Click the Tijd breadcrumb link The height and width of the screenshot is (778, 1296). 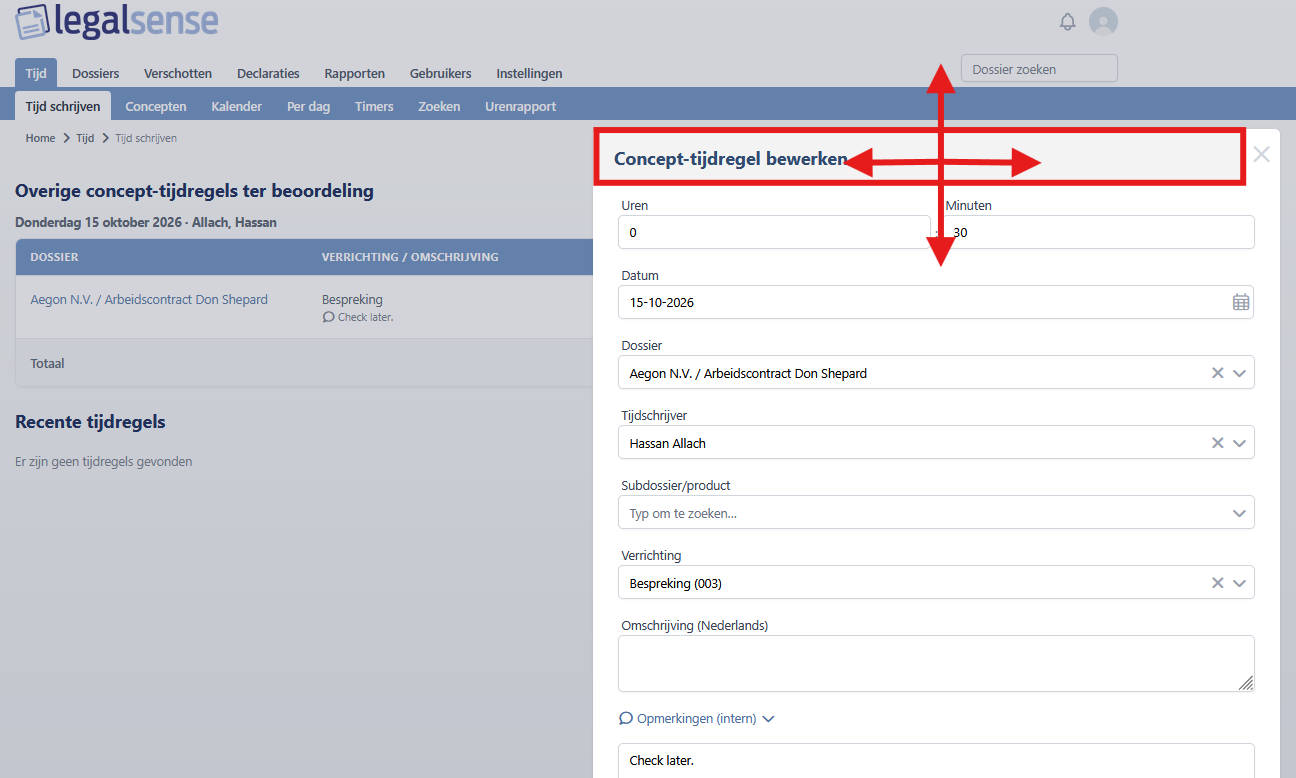click(85, 138)
